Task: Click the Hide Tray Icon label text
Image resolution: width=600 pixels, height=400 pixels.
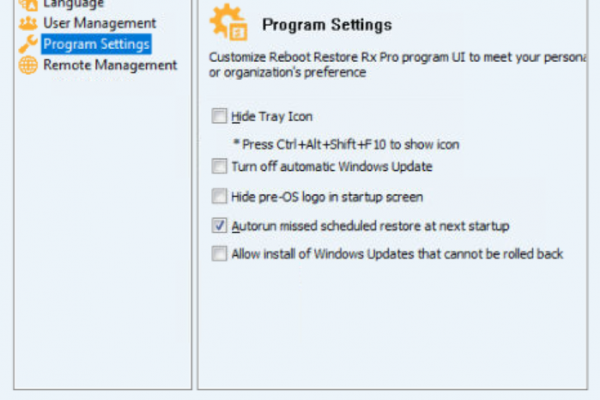Action: pyautogui.click(x=272, y=116)
